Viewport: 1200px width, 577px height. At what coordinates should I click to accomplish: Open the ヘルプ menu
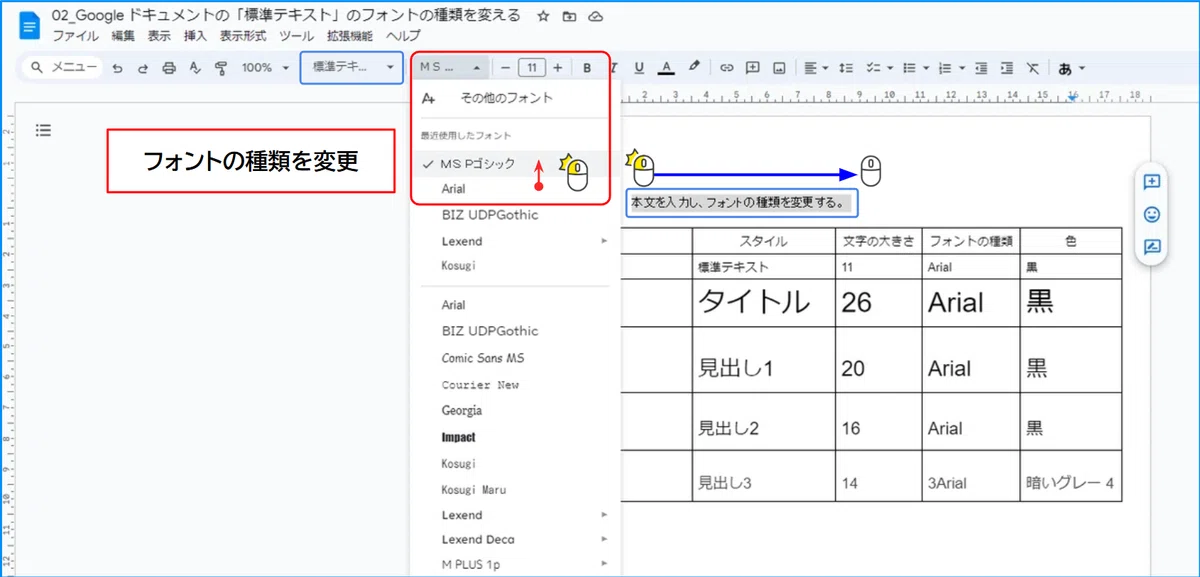point(403,36)
